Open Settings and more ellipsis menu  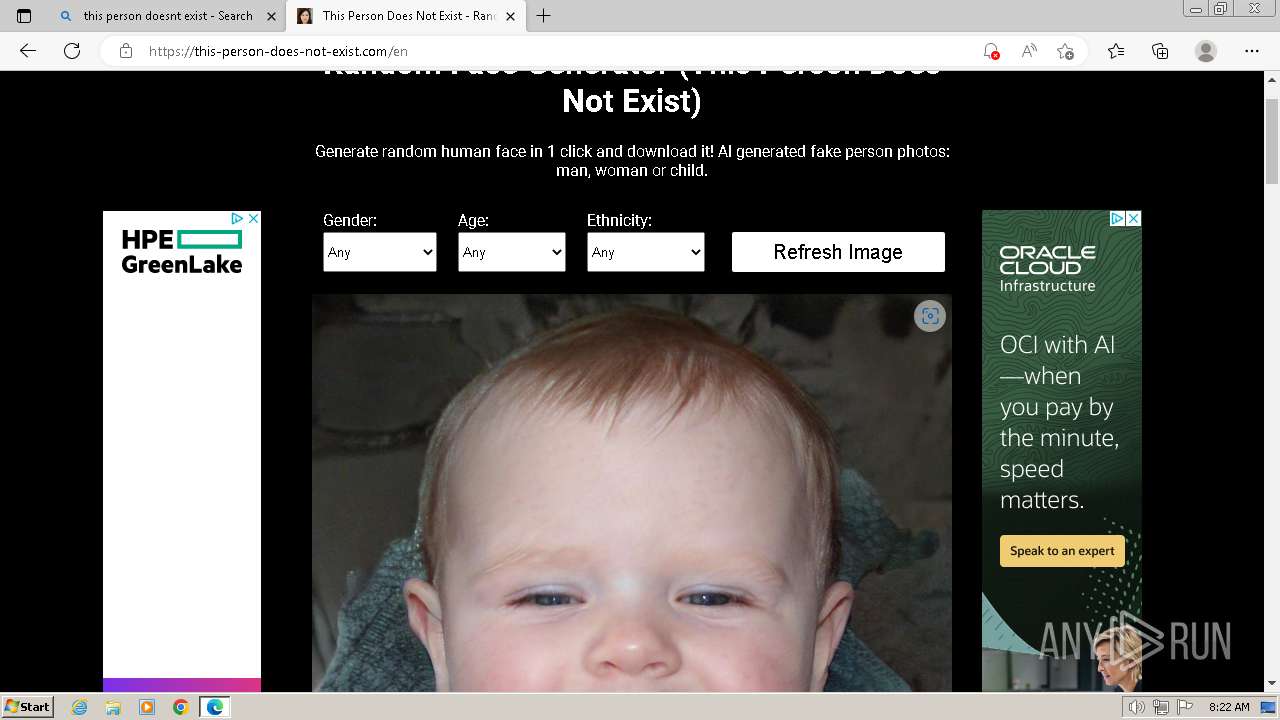click(1252, 51)
